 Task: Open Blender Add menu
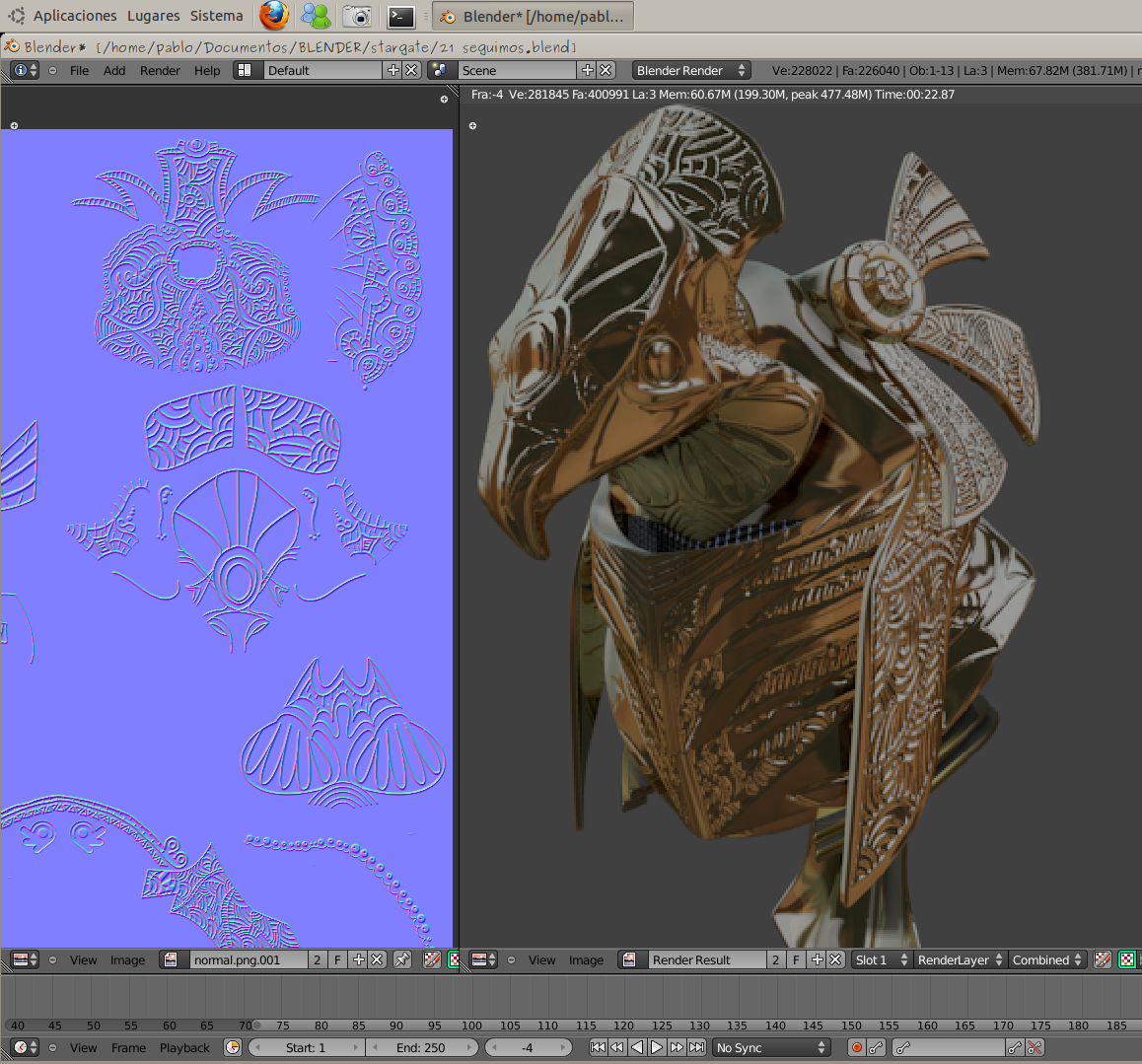click(114, 71)
